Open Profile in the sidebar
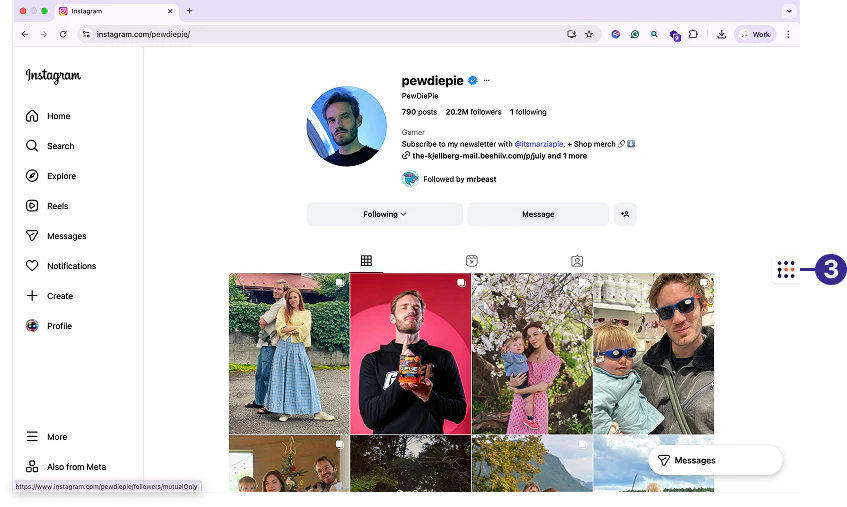This screenshot has width=847, height=507. pyautogui.click(x=49, y=326)
